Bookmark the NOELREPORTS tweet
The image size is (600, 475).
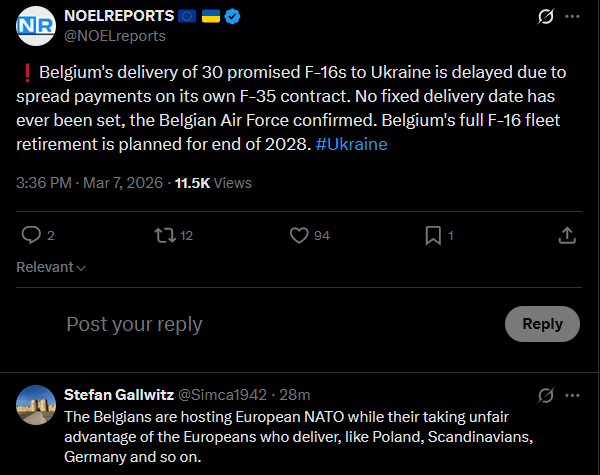click(x=433, y=235)
